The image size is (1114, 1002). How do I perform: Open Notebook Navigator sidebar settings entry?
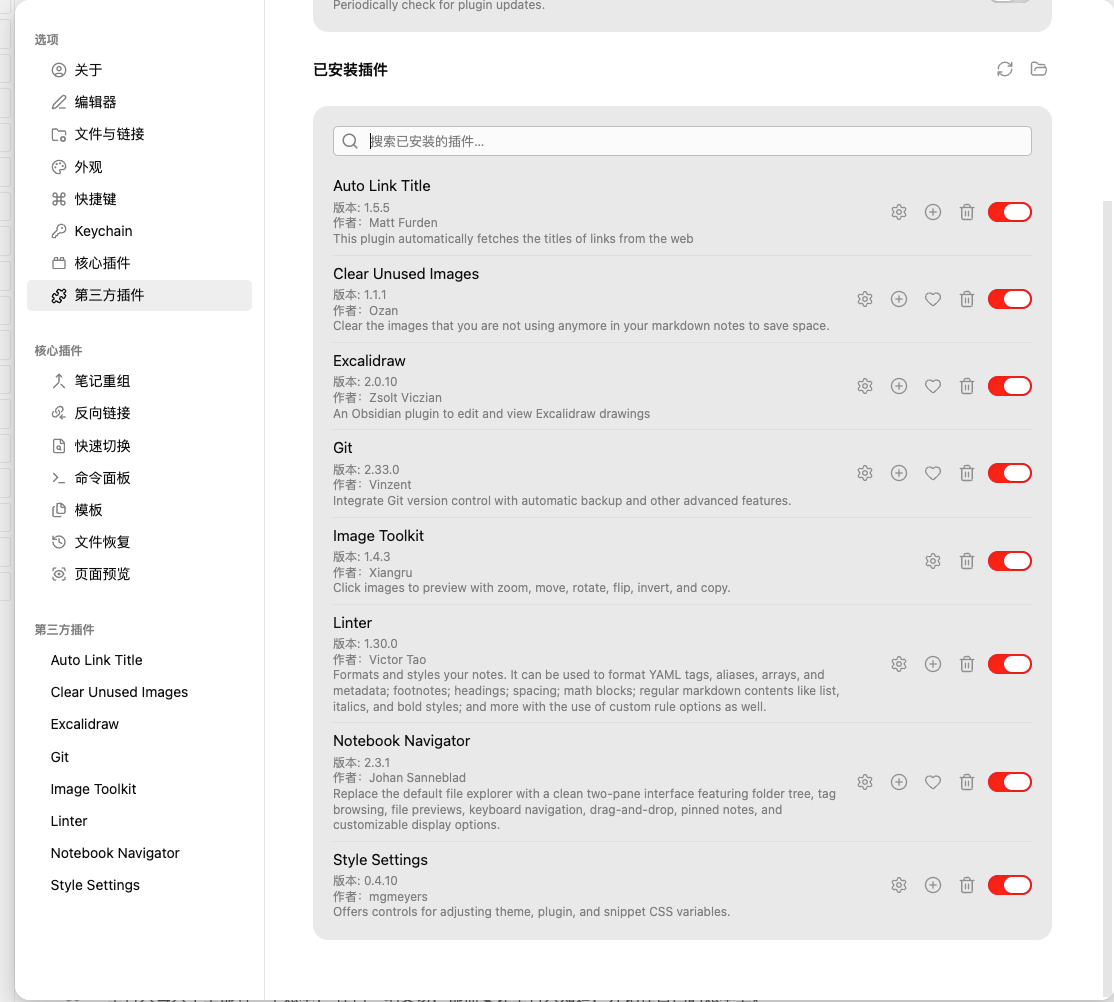(x=115, y=853)
